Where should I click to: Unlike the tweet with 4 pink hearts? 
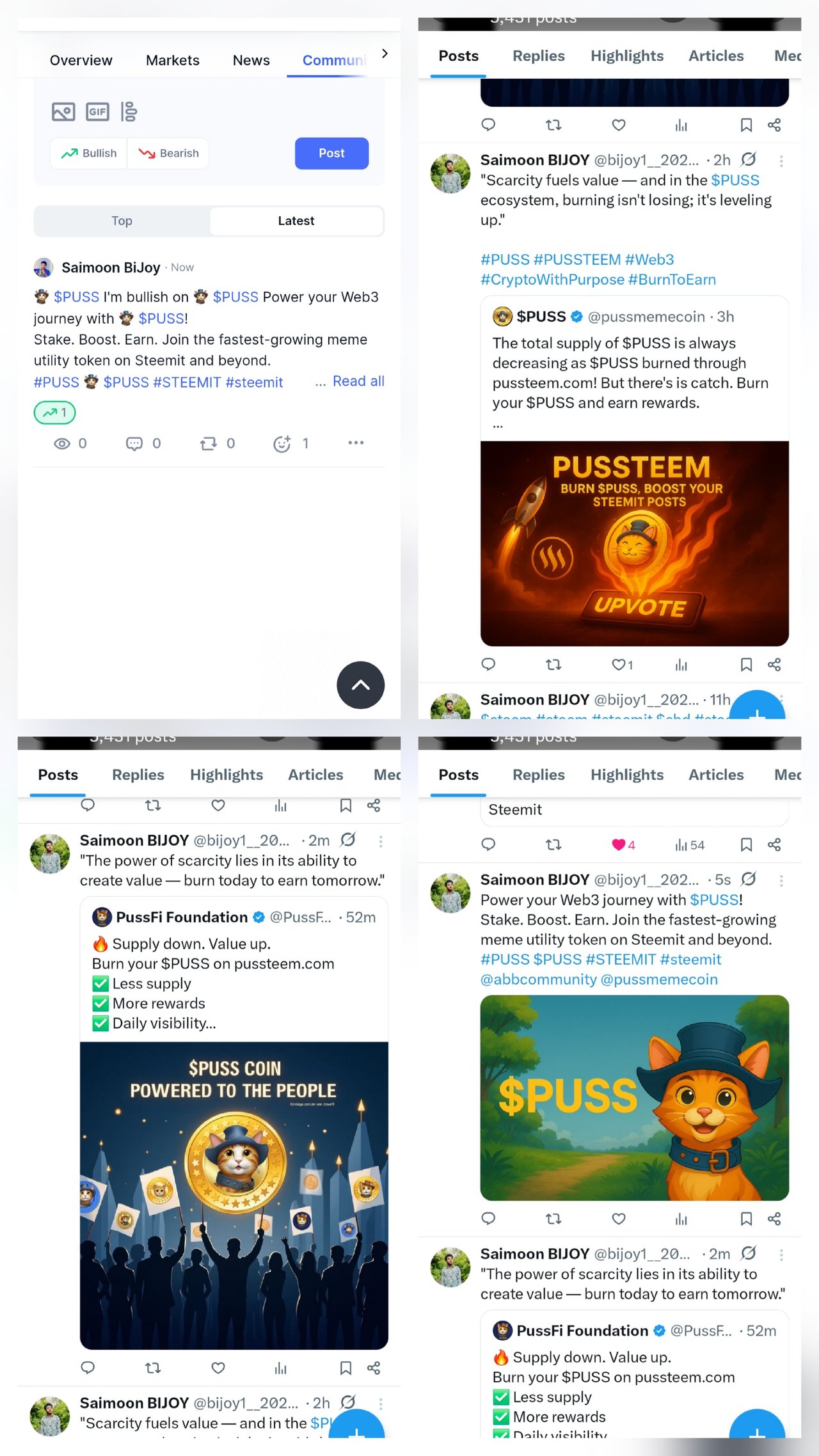[623, 844]
